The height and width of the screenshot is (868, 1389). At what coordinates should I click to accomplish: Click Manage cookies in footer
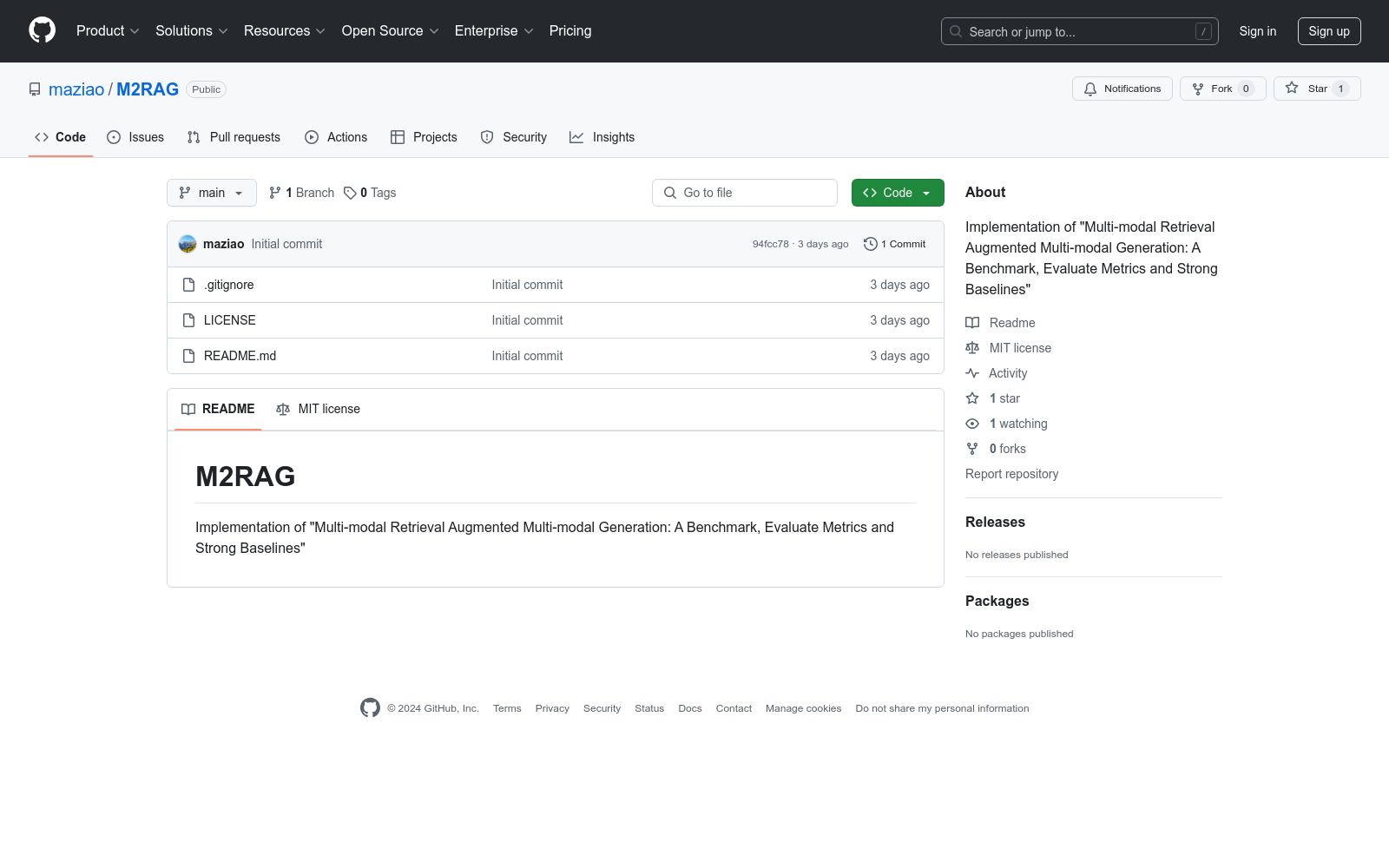(804, 708)
